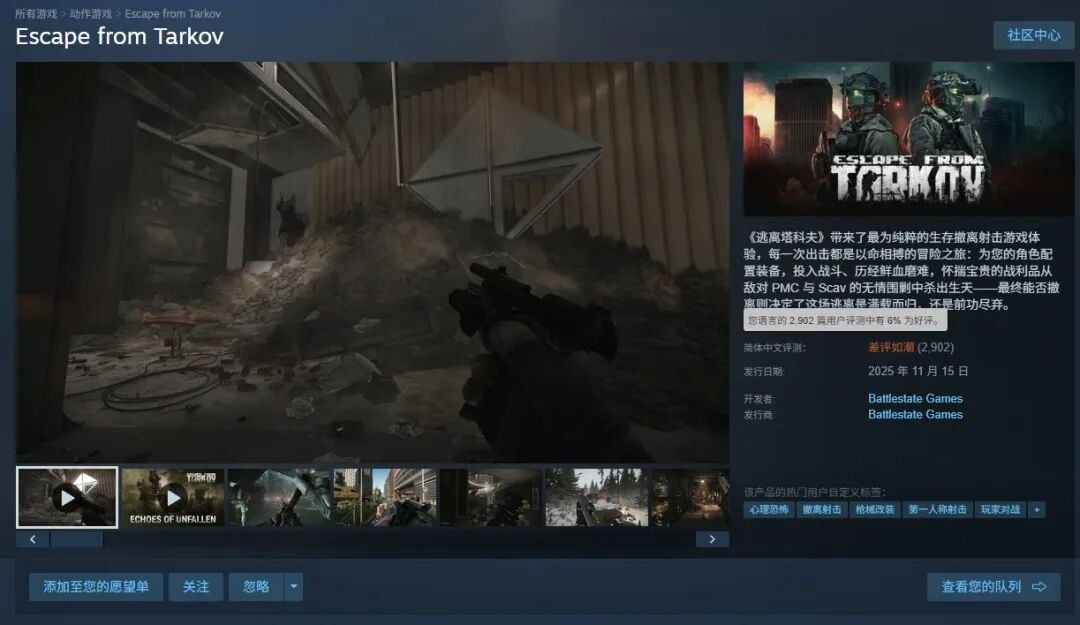
Task: Click 添加至您的愿望单 wishlist button
Action: 96,587
